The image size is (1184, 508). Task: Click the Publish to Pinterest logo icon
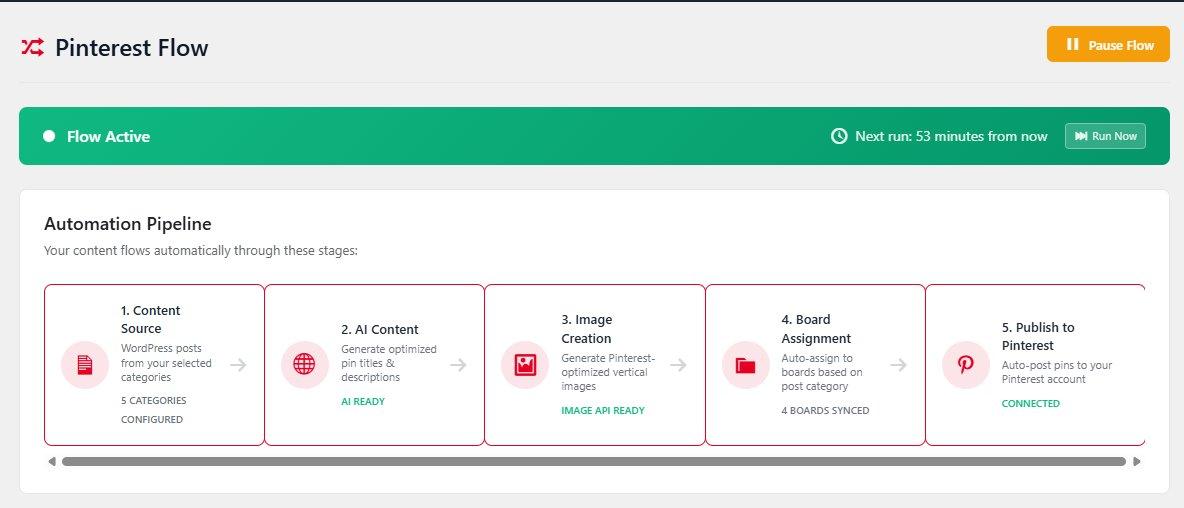(966, 365)
